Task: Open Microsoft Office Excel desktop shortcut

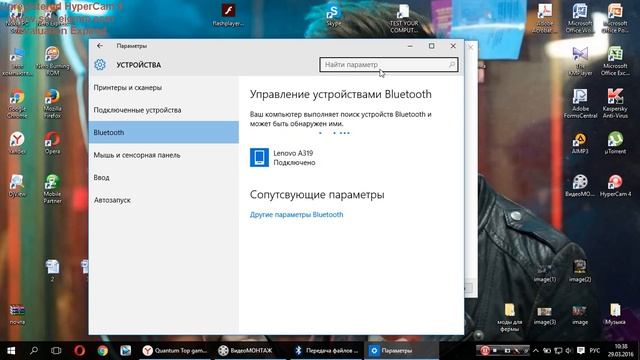Action: pyautogui.click(x=615, y=61)
